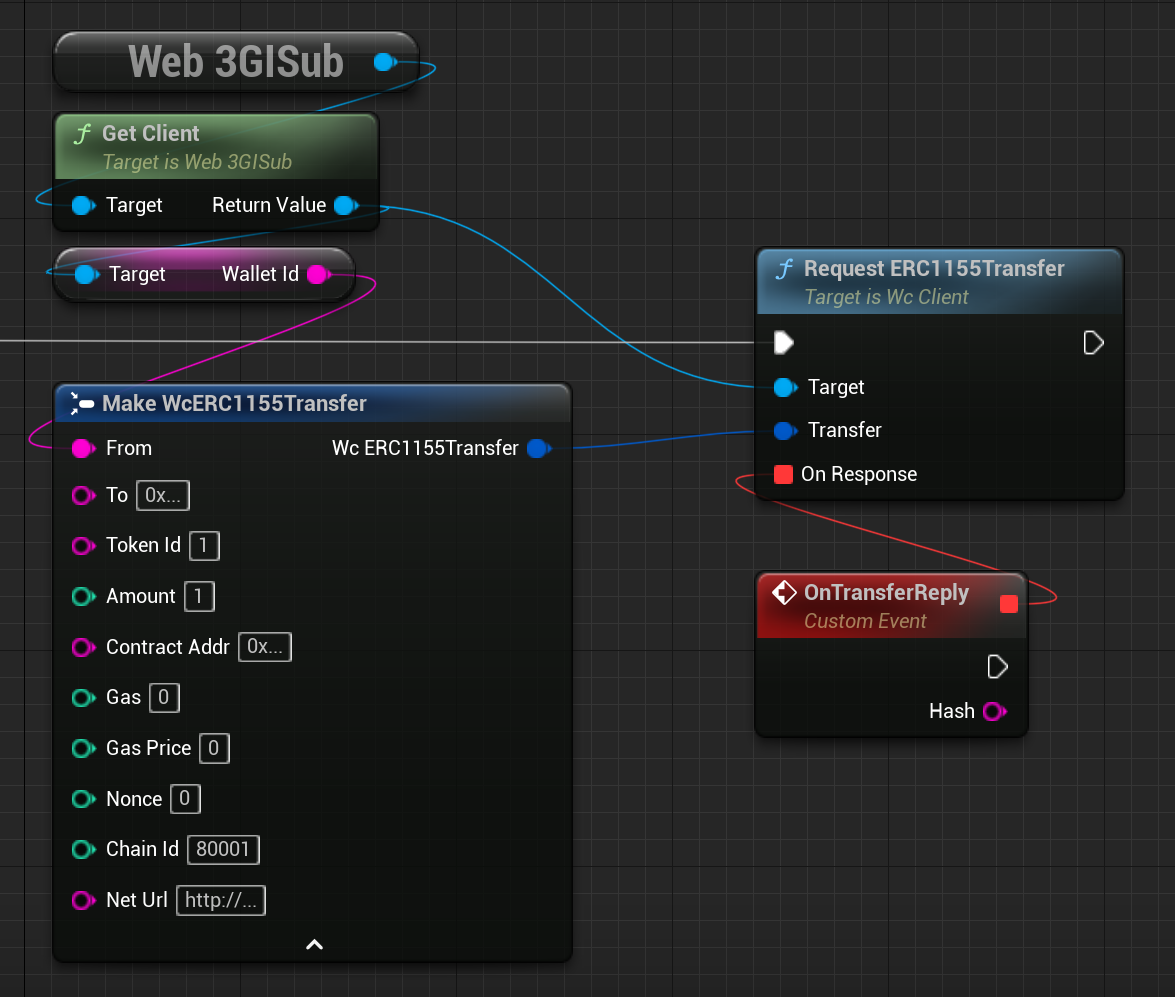Click the Return Value pin on Get Client

coord(346,205)
